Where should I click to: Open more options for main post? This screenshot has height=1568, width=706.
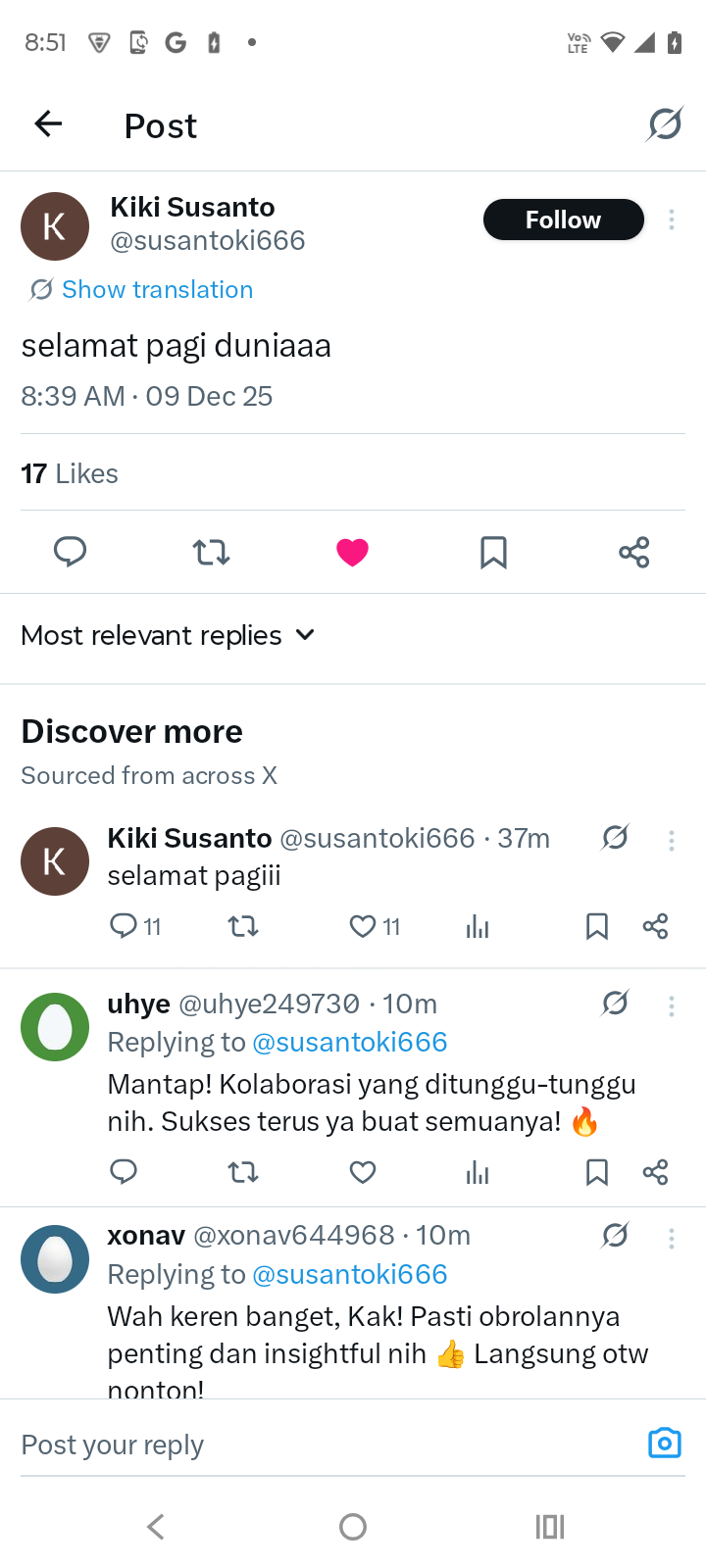(672, 220)
